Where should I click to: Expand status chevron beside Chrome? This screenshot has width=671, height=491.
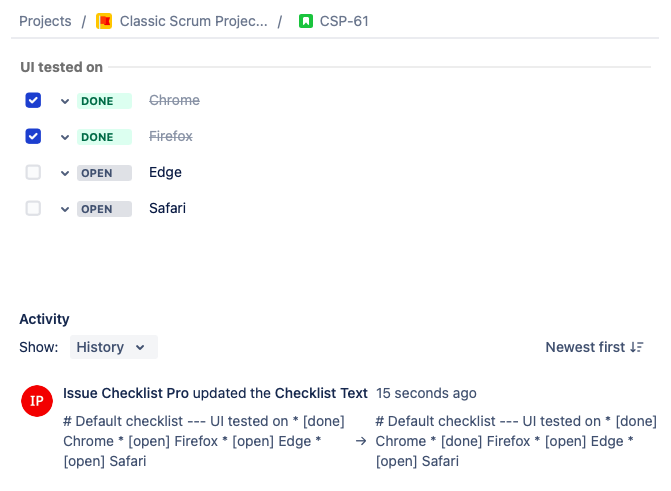pyautogui.click(x=65, y=101)
